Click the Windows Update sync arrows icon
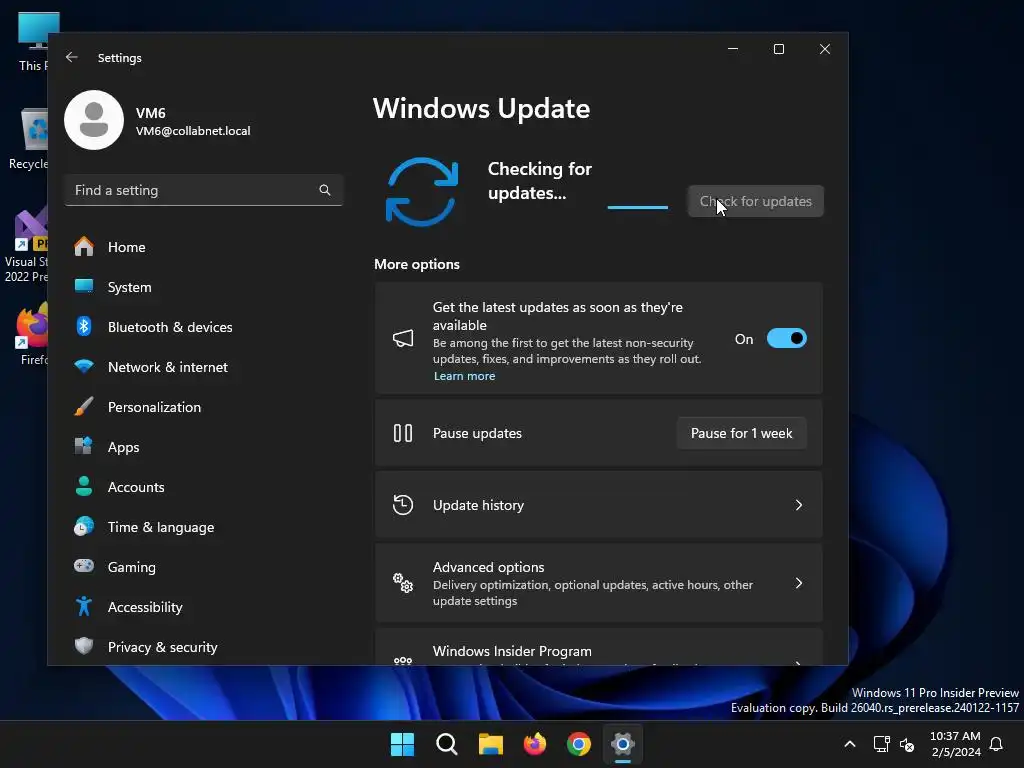The image size is (1024, 768). 422,192
